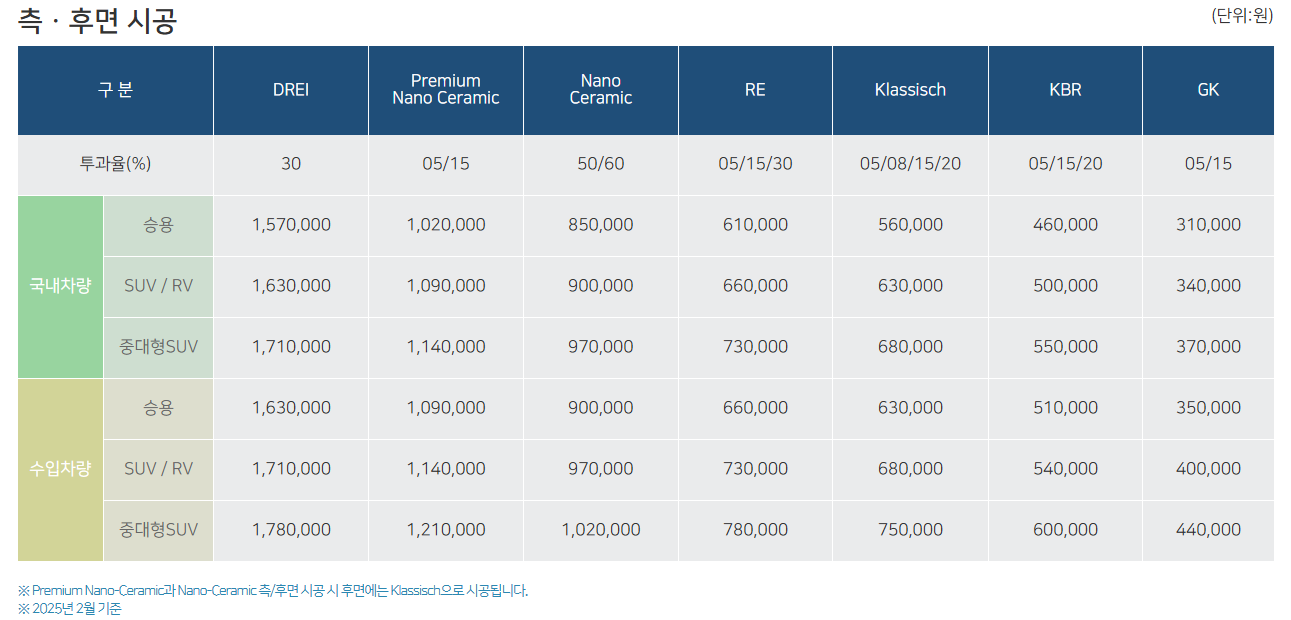Click the KBR 투과율 value '05/15/20'
The width and height of the screenshot is (1291, 620).
tap(1065, 164)
